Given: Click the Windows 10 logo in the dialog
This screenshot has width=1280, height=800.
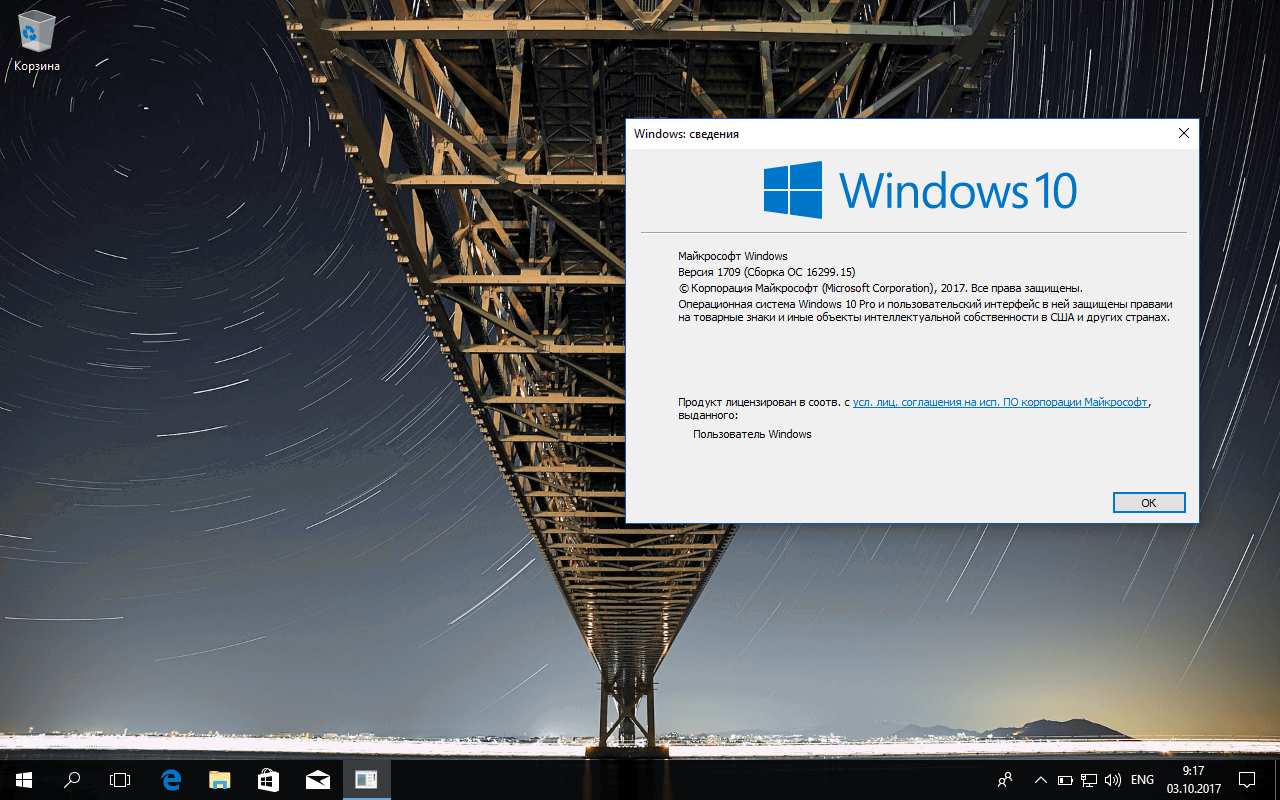Looking at the screenshot, I should pos(918,191).
